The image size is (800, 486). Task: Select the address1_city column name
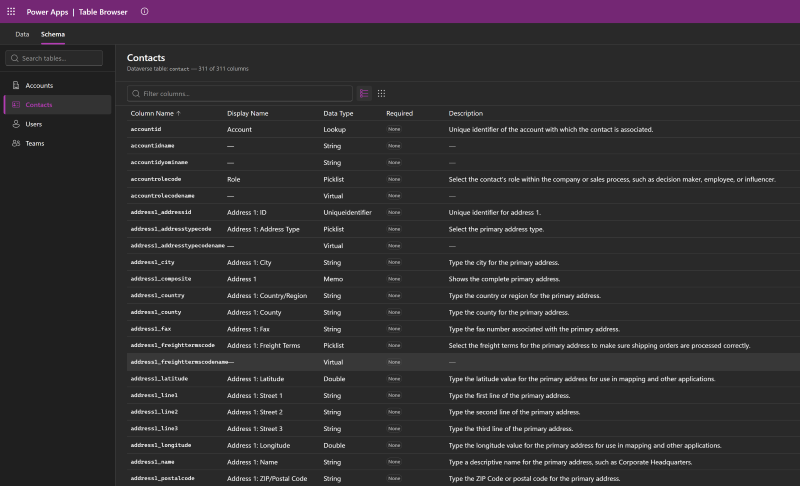pyautogui.click(x=152, y=262)
